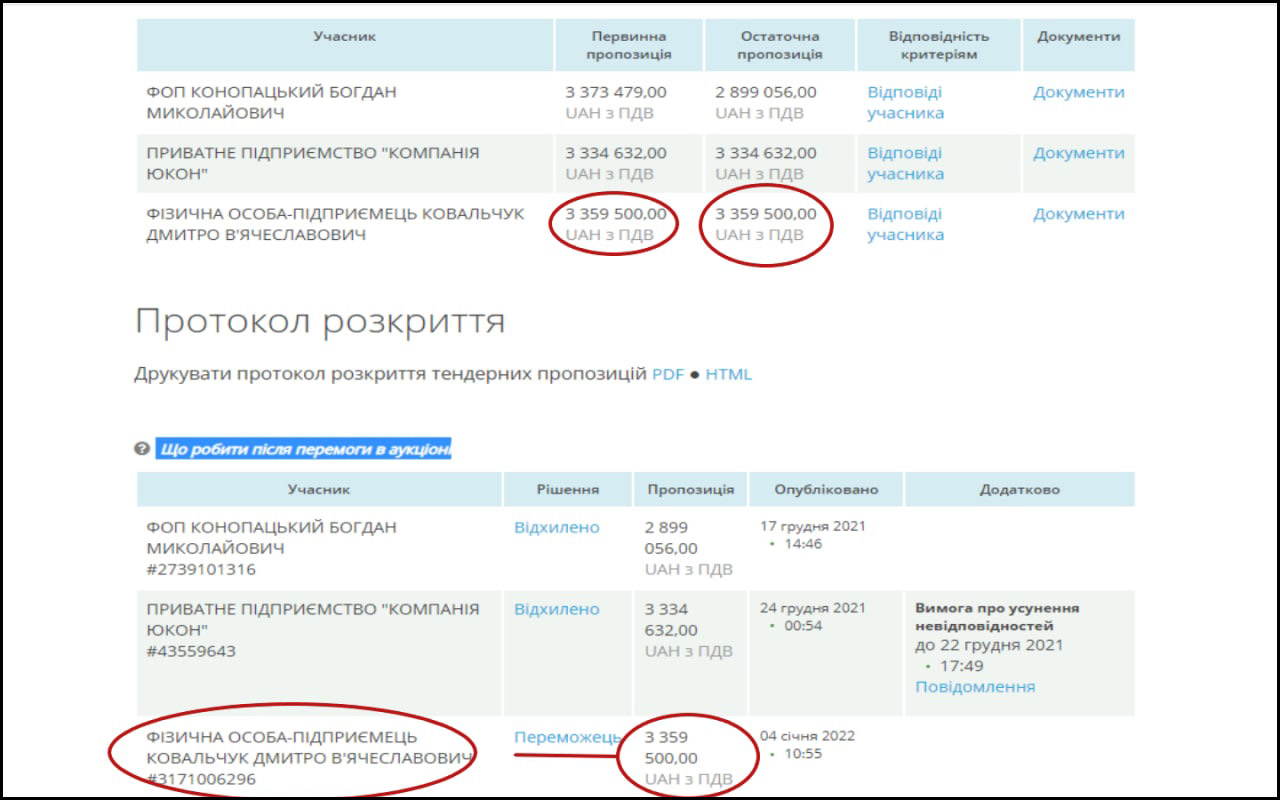Click Відхилено decision for Компанія Юкон

(x=557, y=609)
